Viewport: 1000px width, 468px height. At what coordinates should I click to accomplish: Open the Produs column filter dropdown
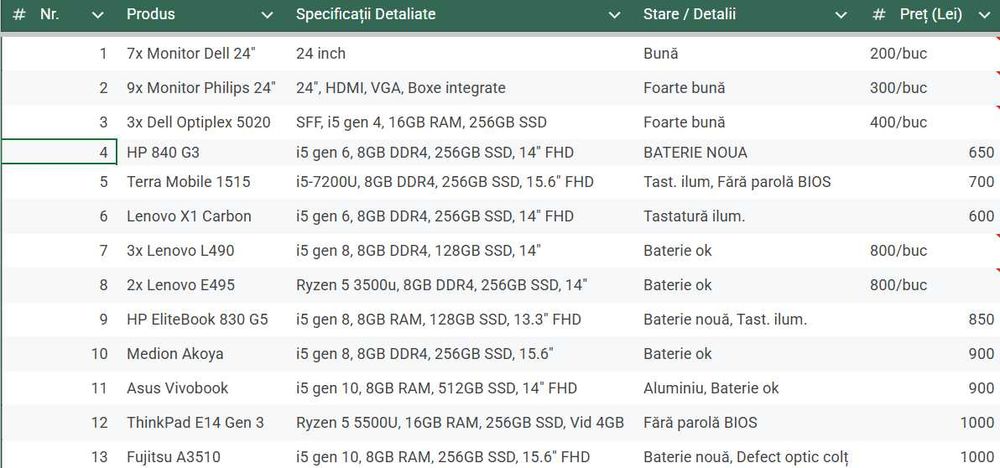267,15
